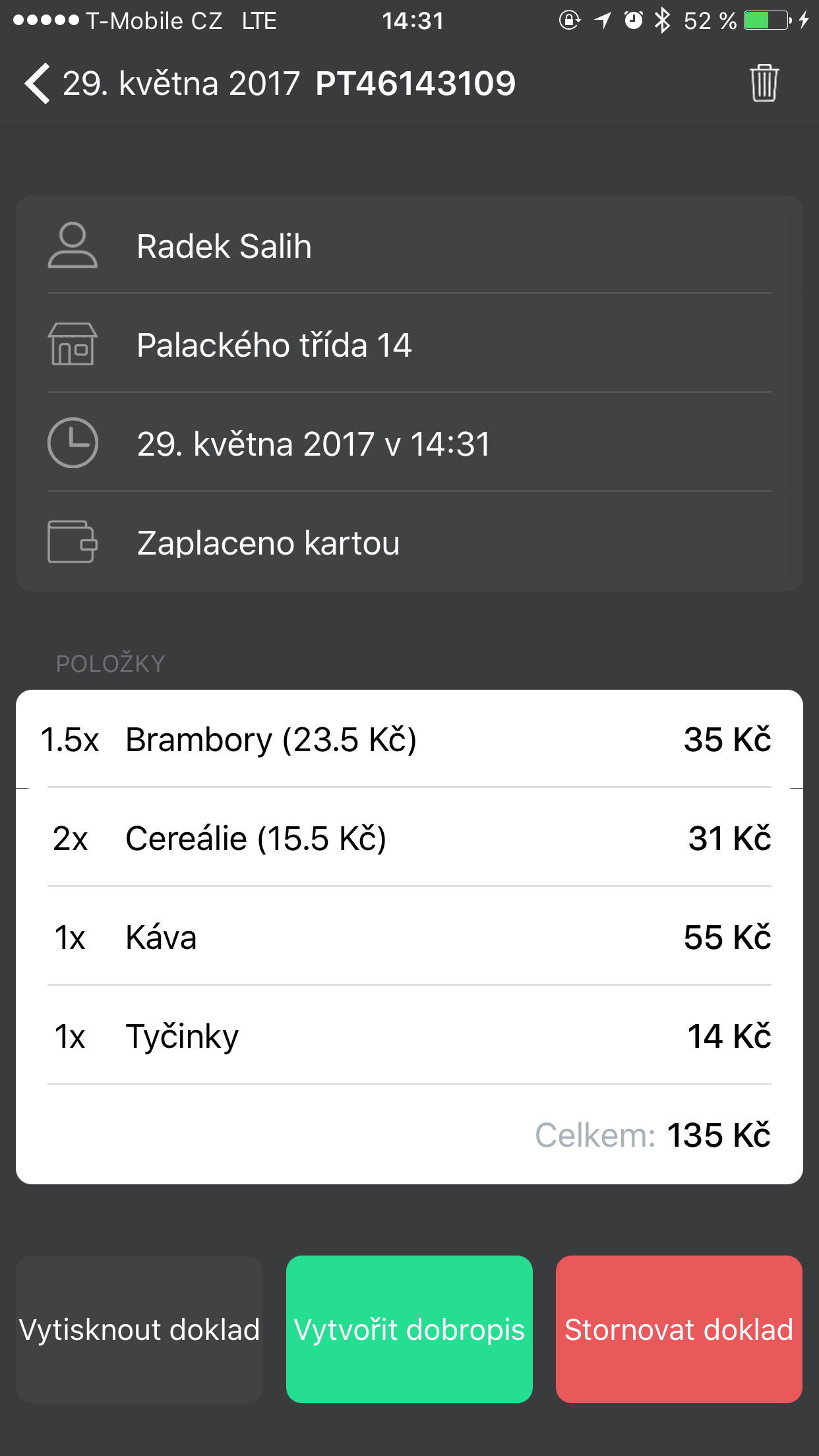
Task: Select the Tyčinky item row
Action: click(409, 1036)
